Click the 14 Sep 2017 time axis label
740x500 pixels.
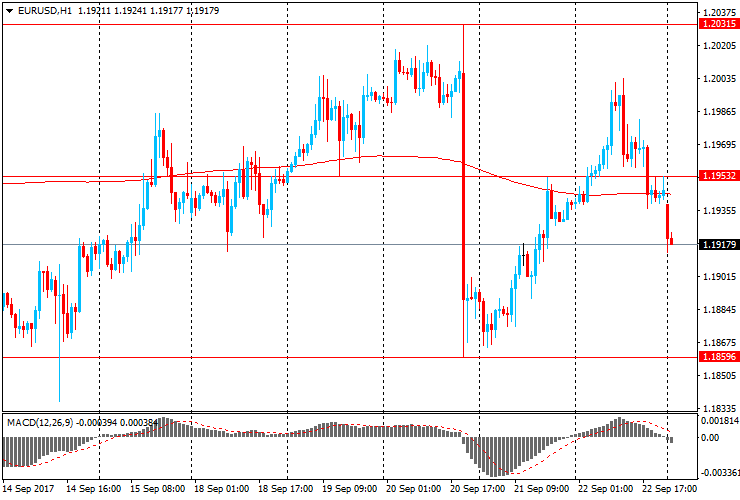click(28, 489)
